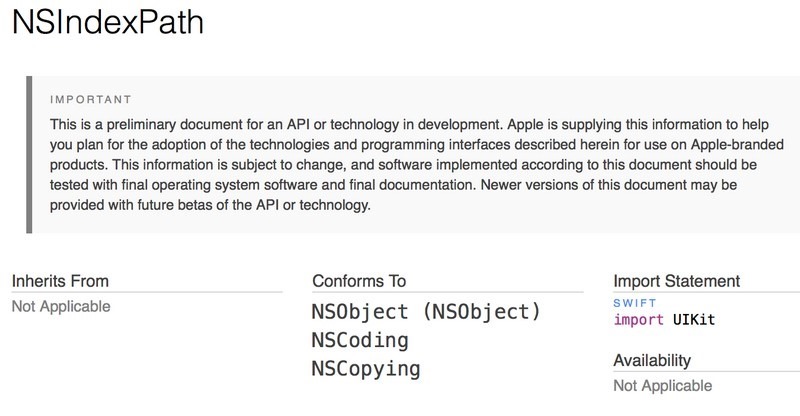Click the IMPORTANT note label
Viewport: 800px width, 416px height.
click(x=84, y=100)
